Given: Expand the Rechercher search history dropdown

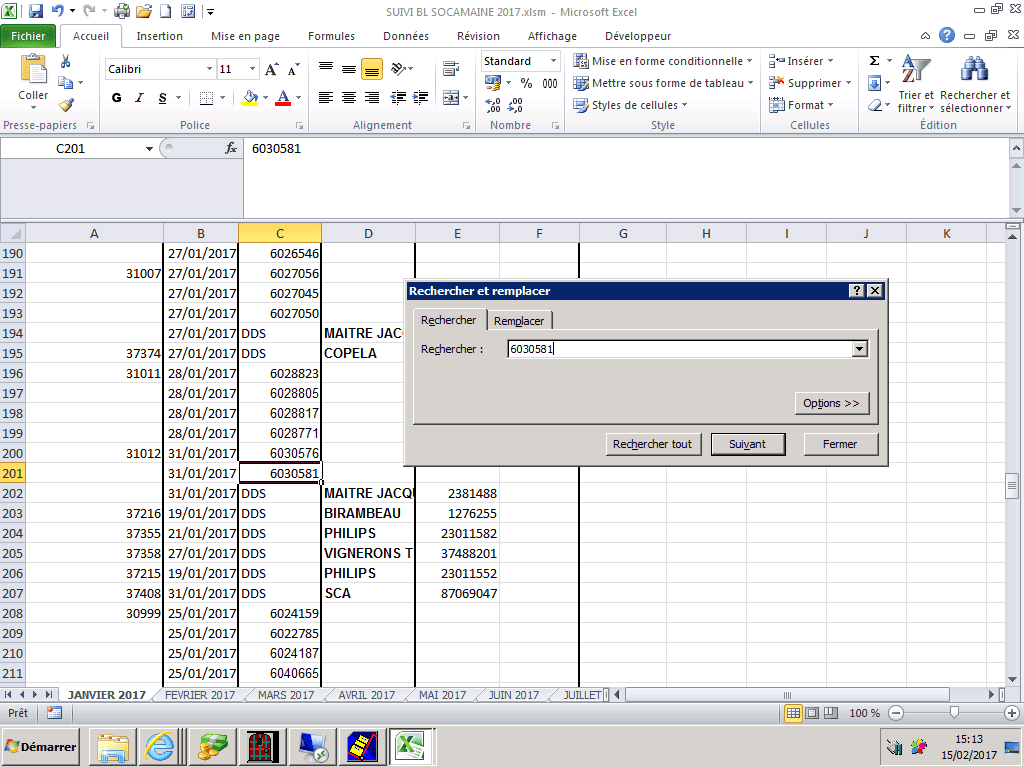Looking at the screenshot, I should point(859,349).
